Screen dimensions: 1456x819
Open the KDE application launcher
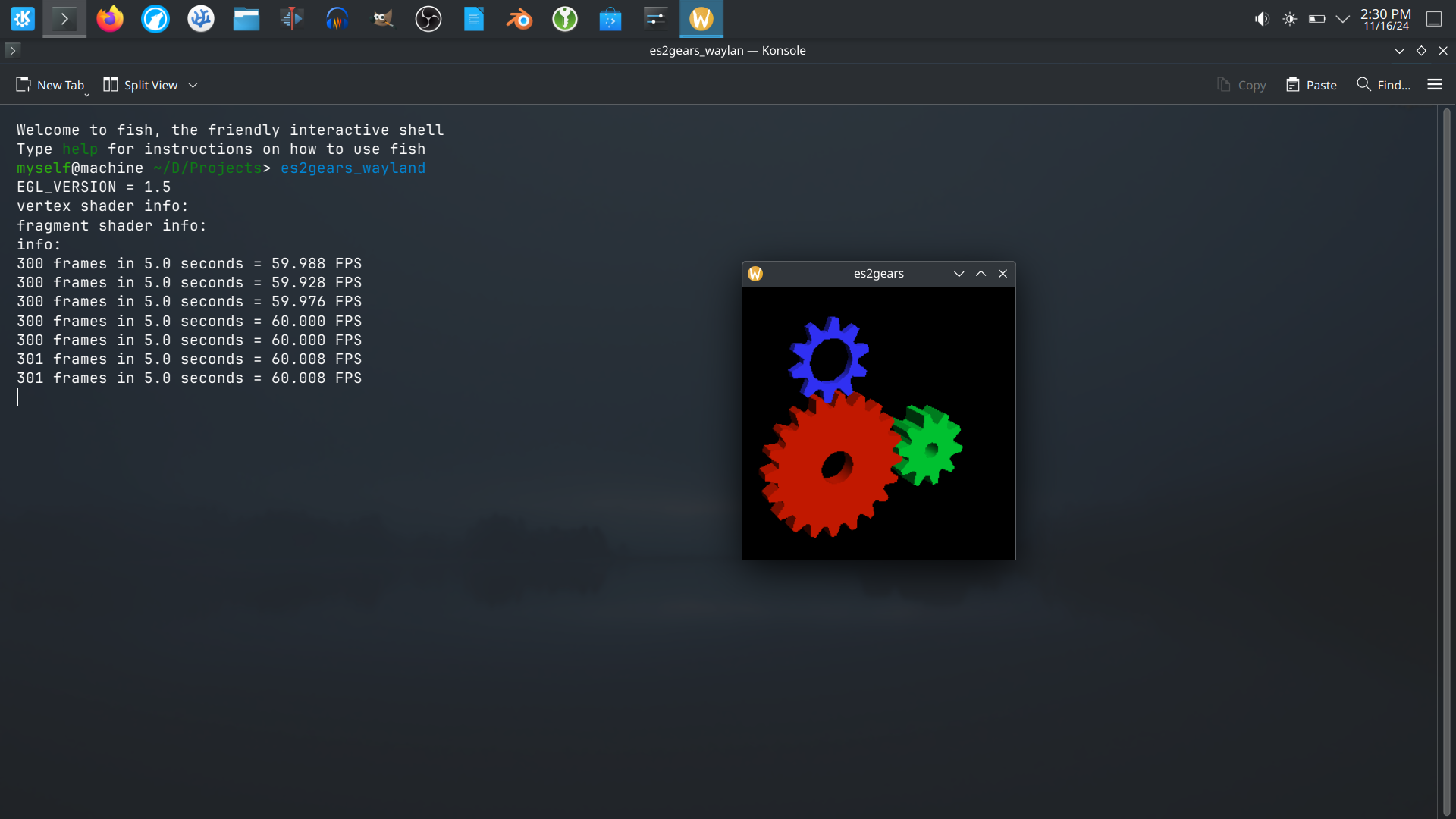(x=23, y=19)
